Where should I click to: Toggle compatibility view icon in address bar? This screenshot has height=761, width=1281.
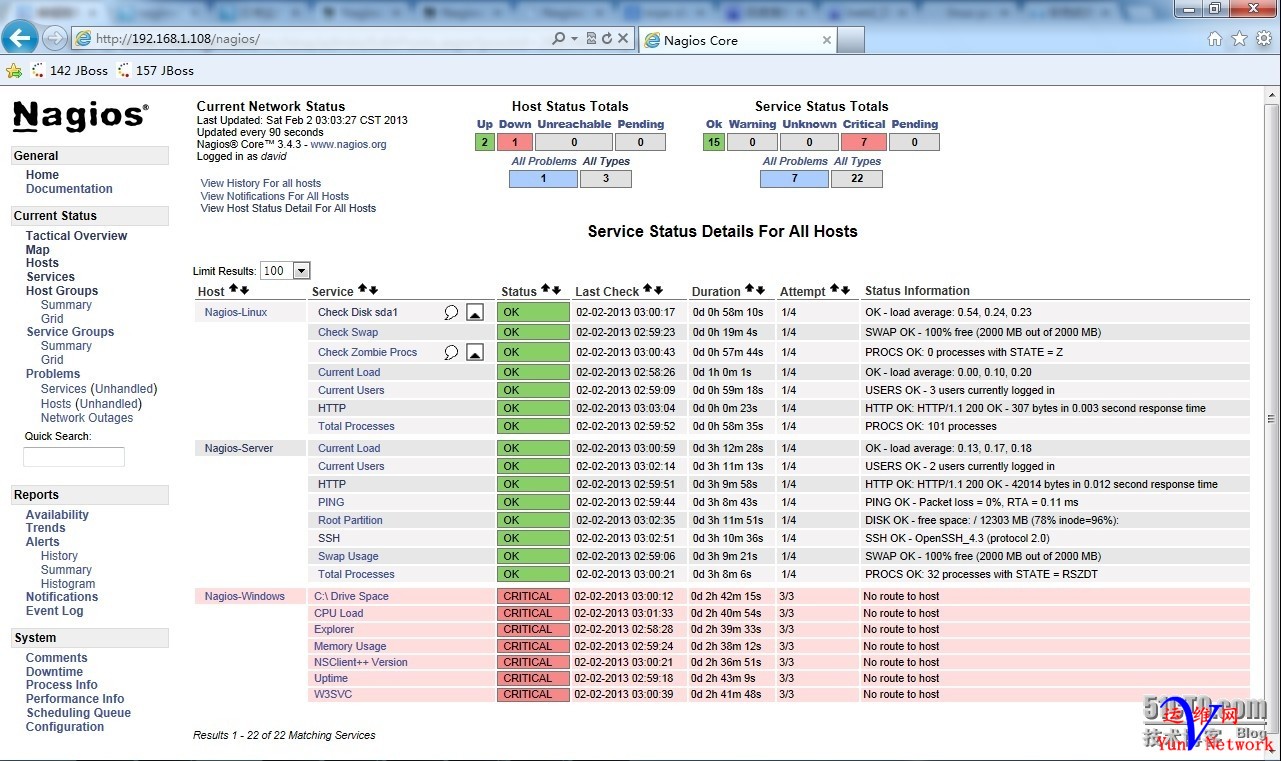[x=591, y=39]
